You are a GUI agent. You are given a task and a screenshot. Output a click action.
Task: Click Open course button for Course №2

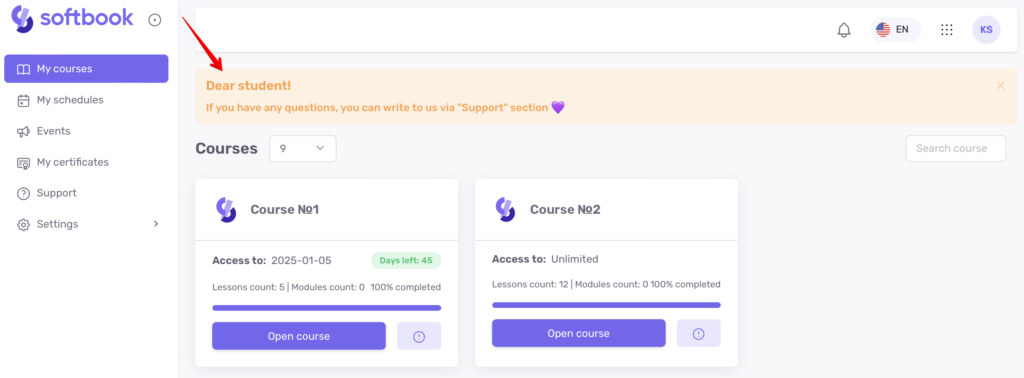pos(579,334)
